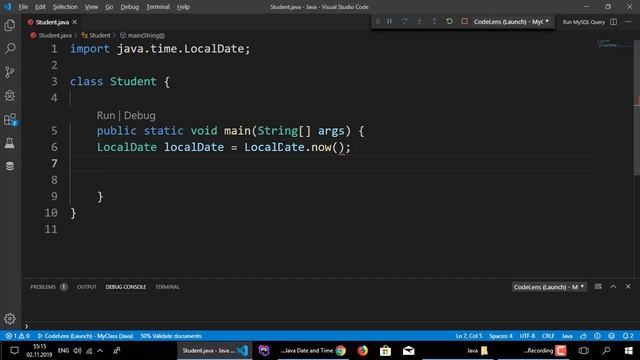Stop the debug session
This screenshot has height=360, width=640.
(464, 21)
